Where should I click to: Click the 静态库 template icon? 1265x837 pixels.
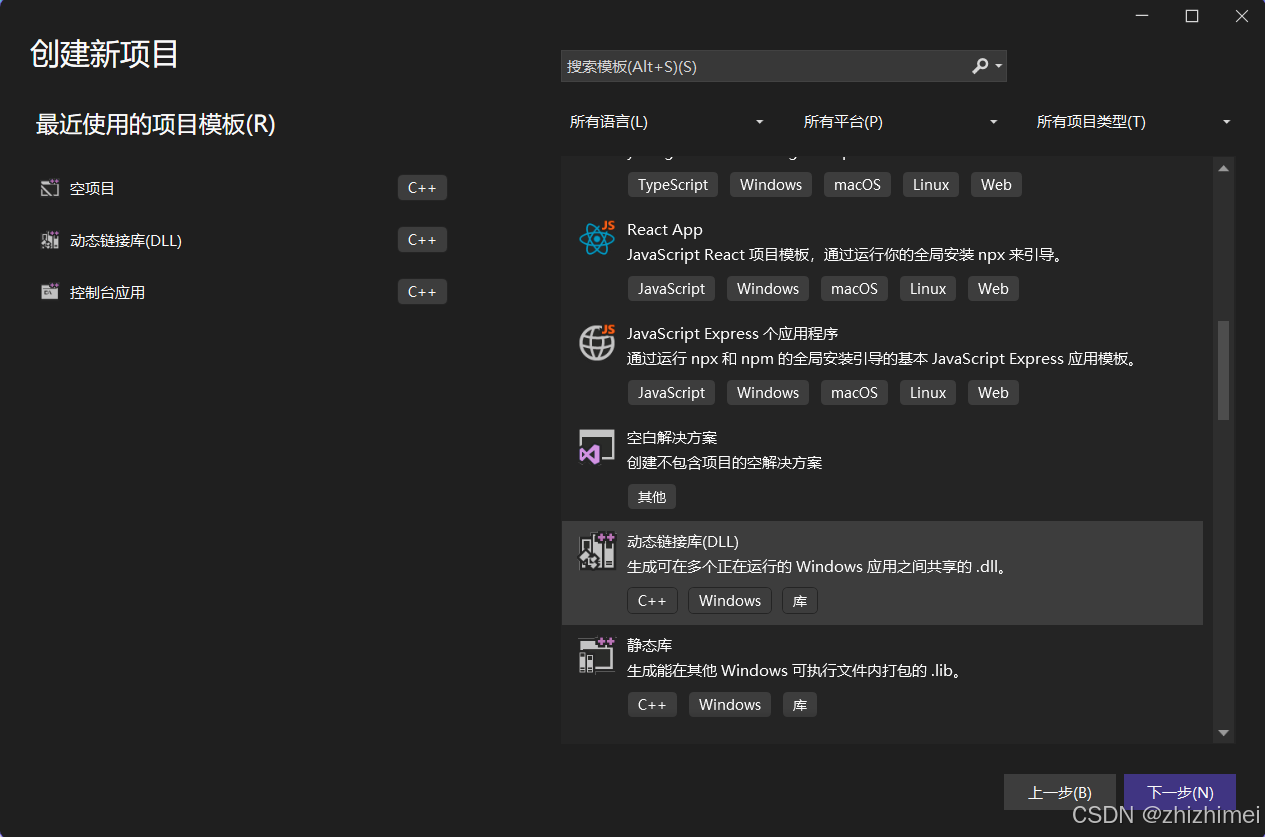597,655
